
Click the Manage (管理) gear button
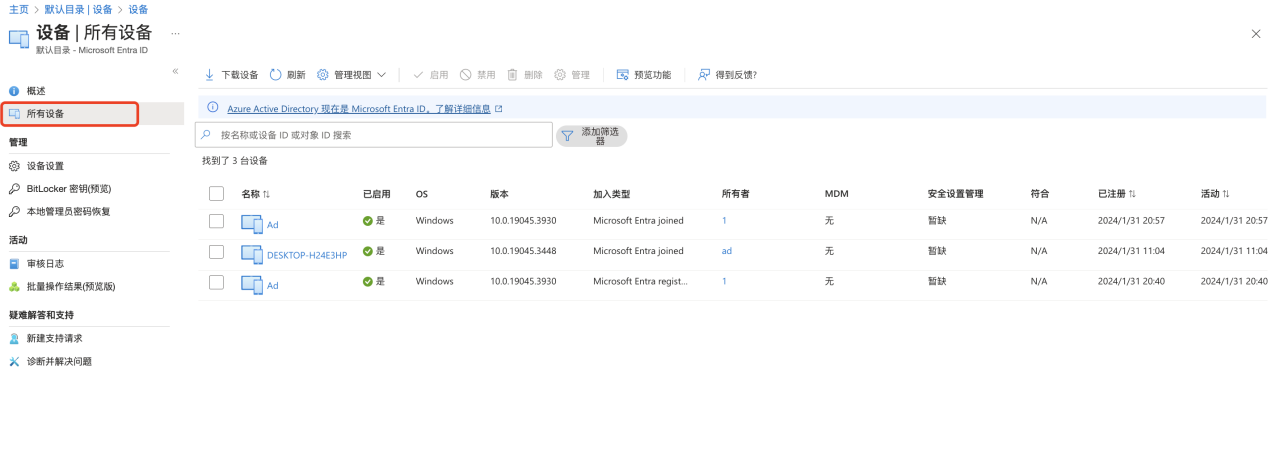tap(572, 75)
